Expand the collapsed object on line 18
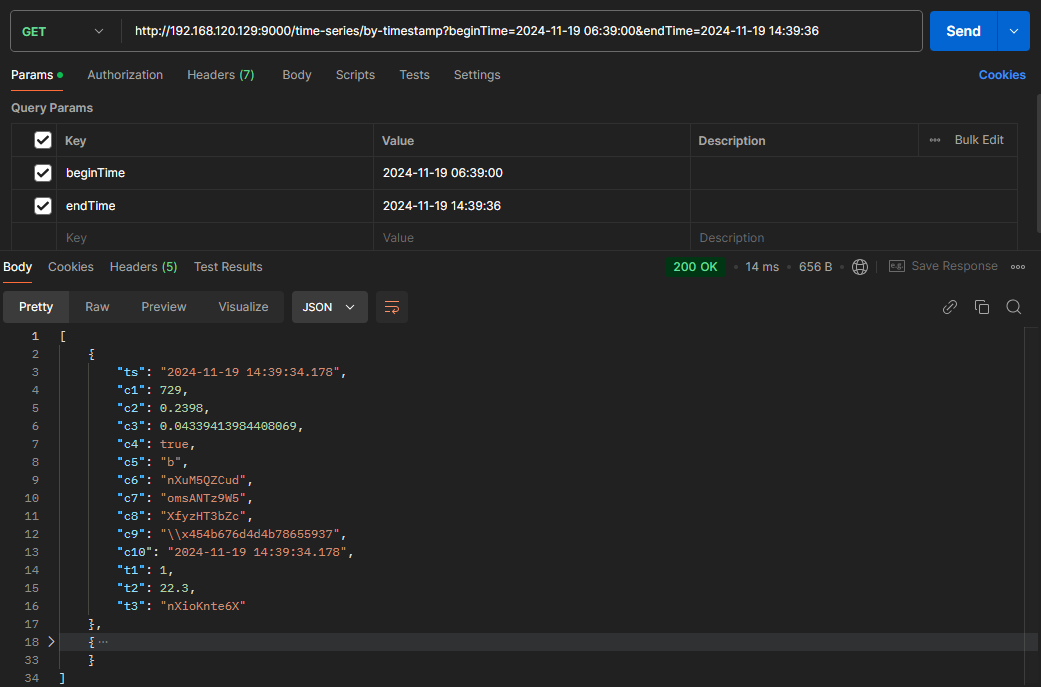 [52, 642]
